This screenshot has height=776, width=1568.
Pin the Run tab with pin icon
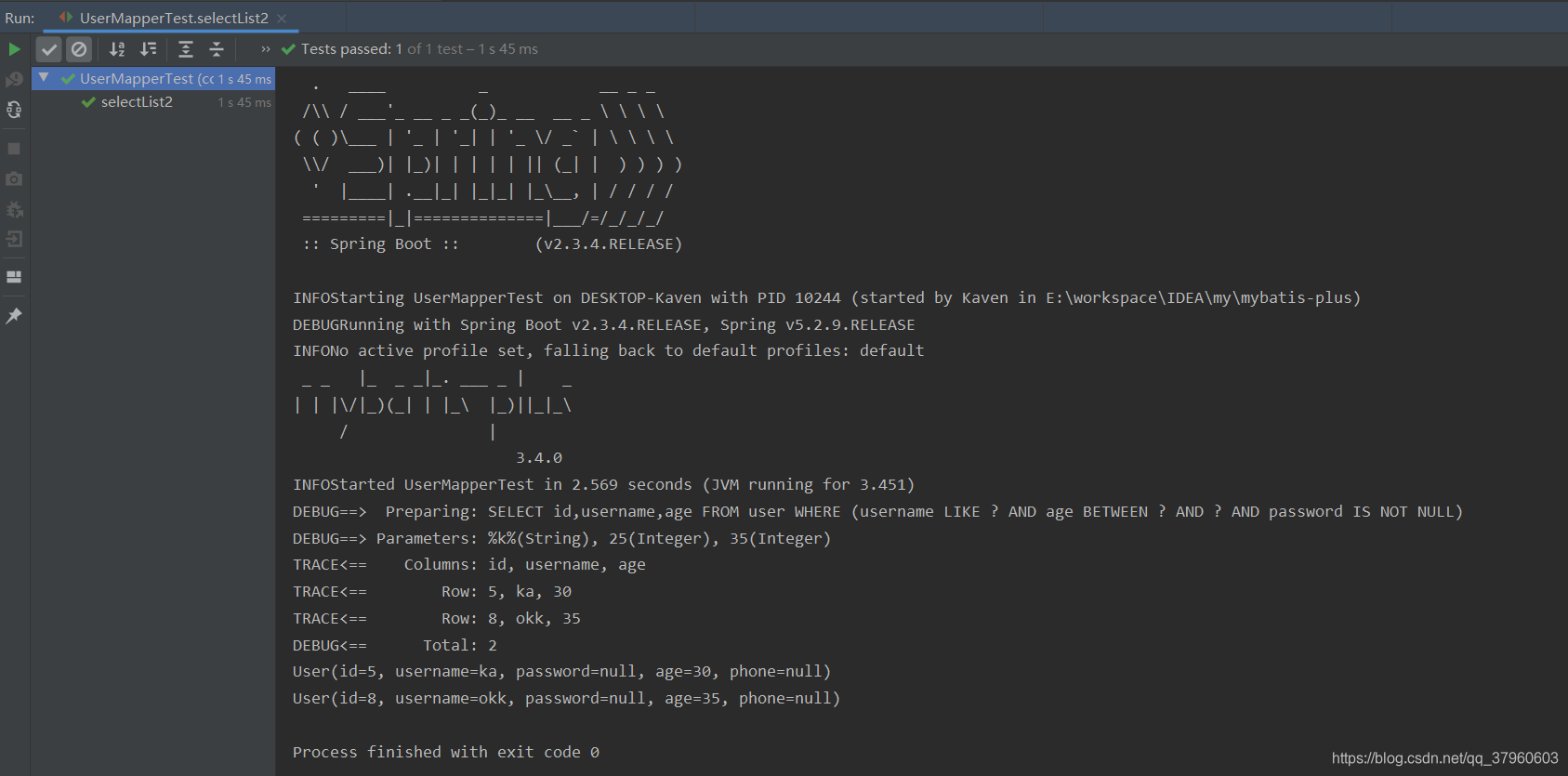(14, 316)
